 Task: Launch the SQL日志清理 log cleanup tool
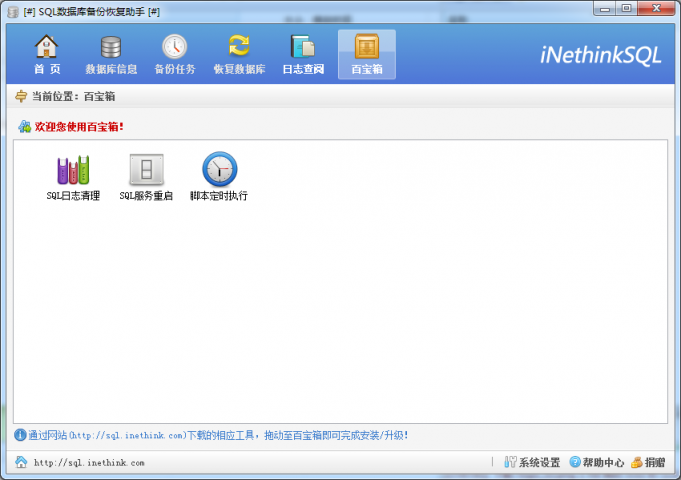(x=73, y=178)
